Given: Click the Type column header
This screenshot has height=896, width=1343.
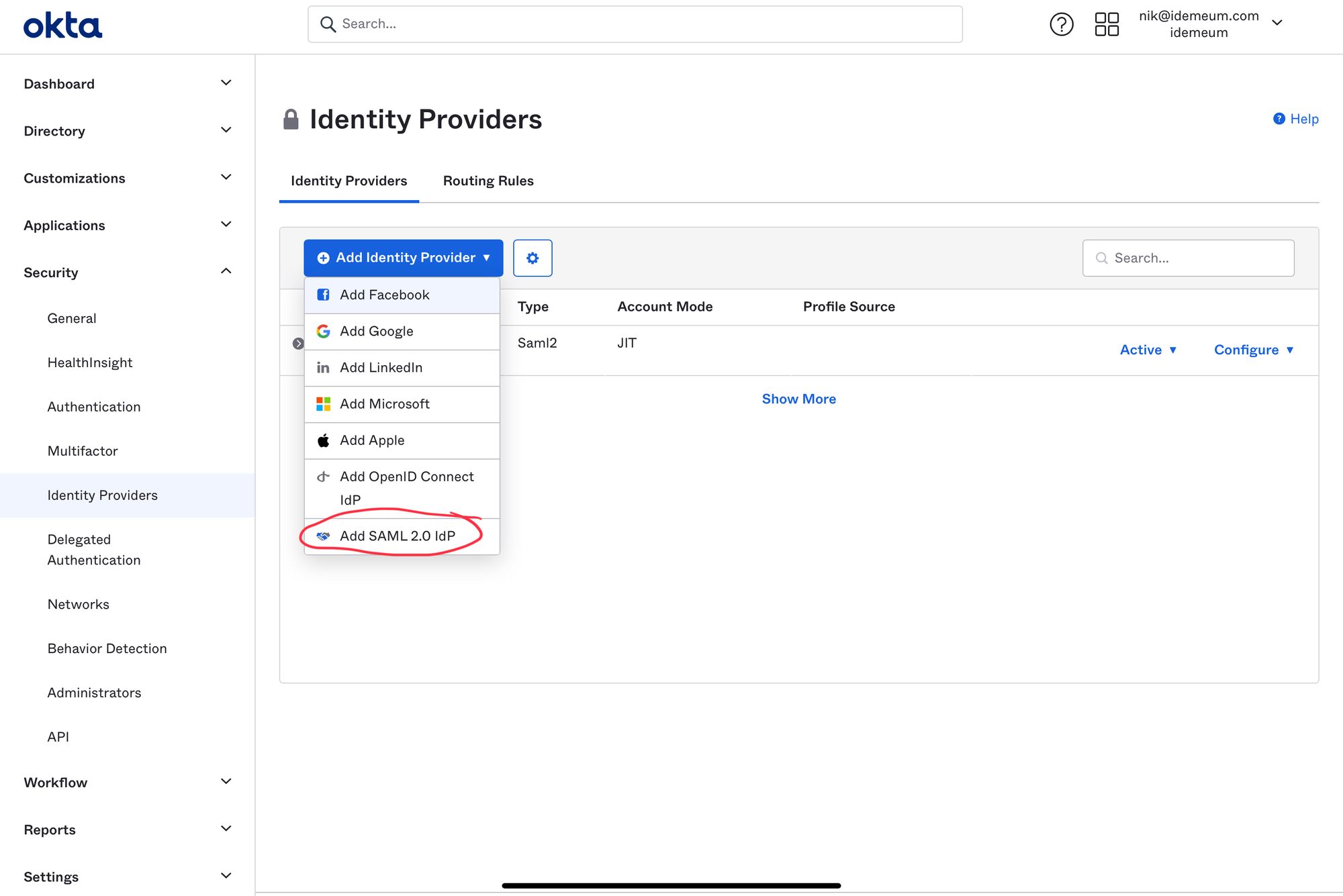Looking at the screenshot, I should pyautogui.click(x=533, y=307).
